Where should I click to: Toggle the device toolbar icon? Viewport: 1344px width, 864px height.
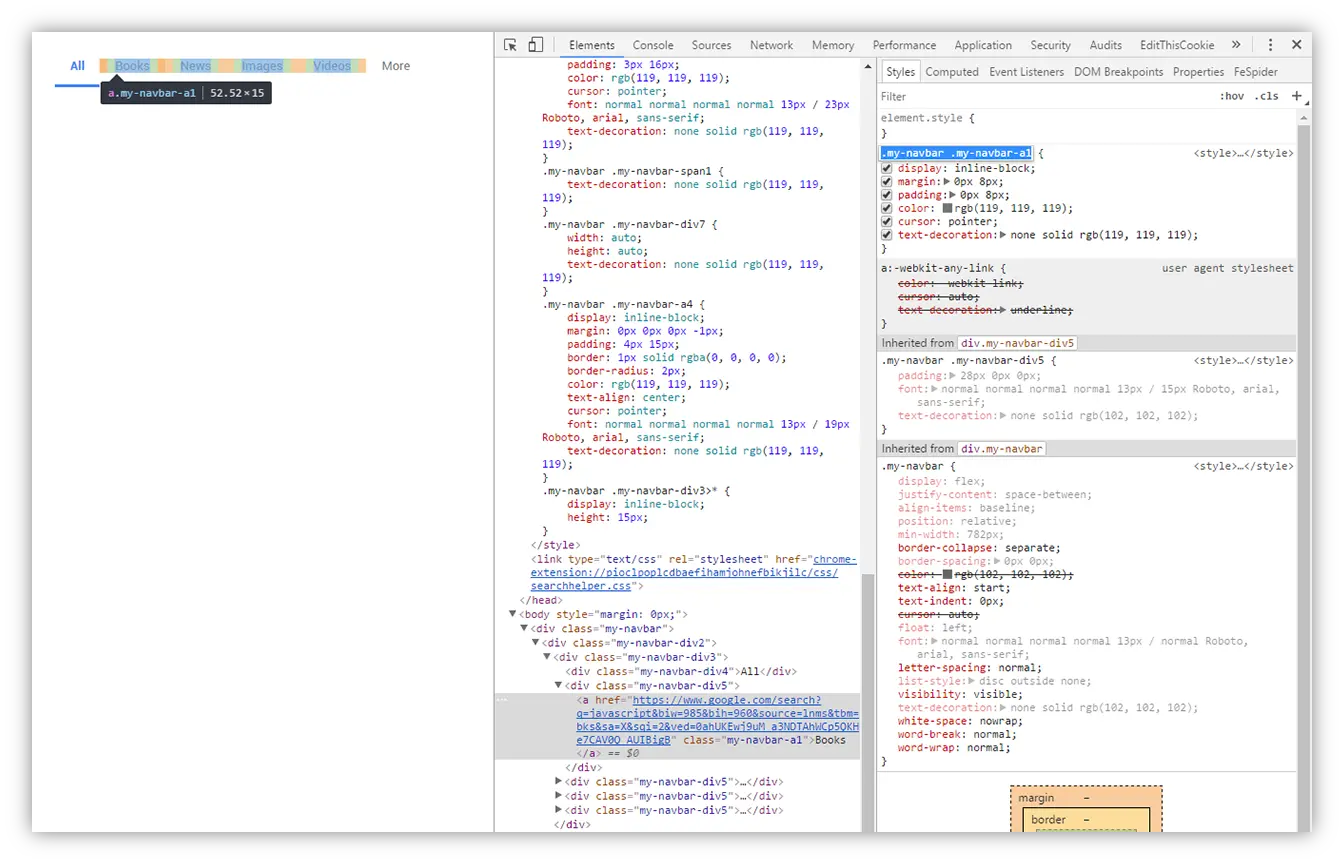click(x=535, y=45)
